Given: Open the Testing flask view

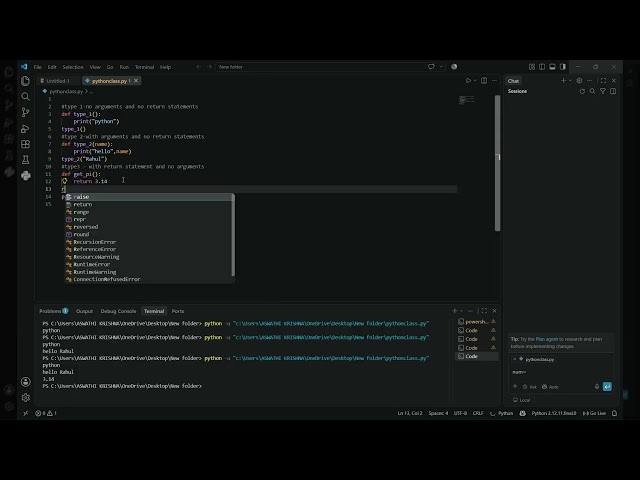Looking at the screenshot, I should (25, 160).
